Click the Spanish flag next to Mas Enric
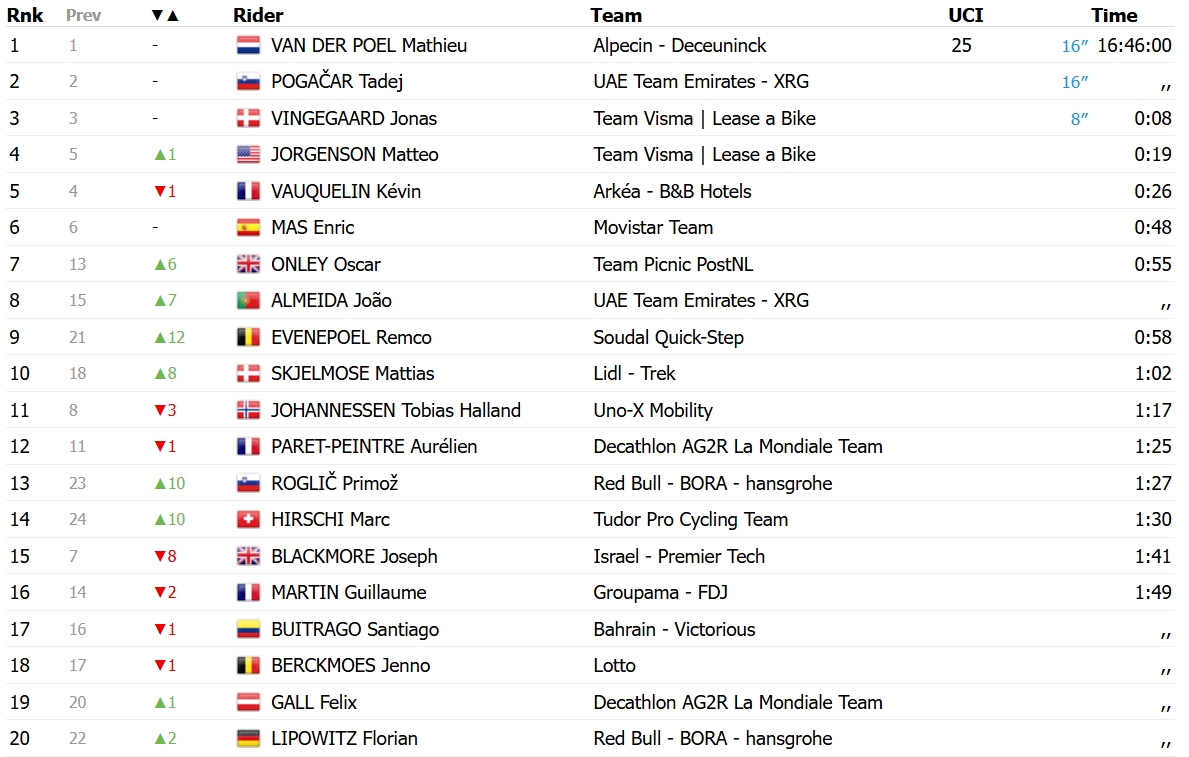The width and height of the screenshot is (1189, 757). (248, 228)
